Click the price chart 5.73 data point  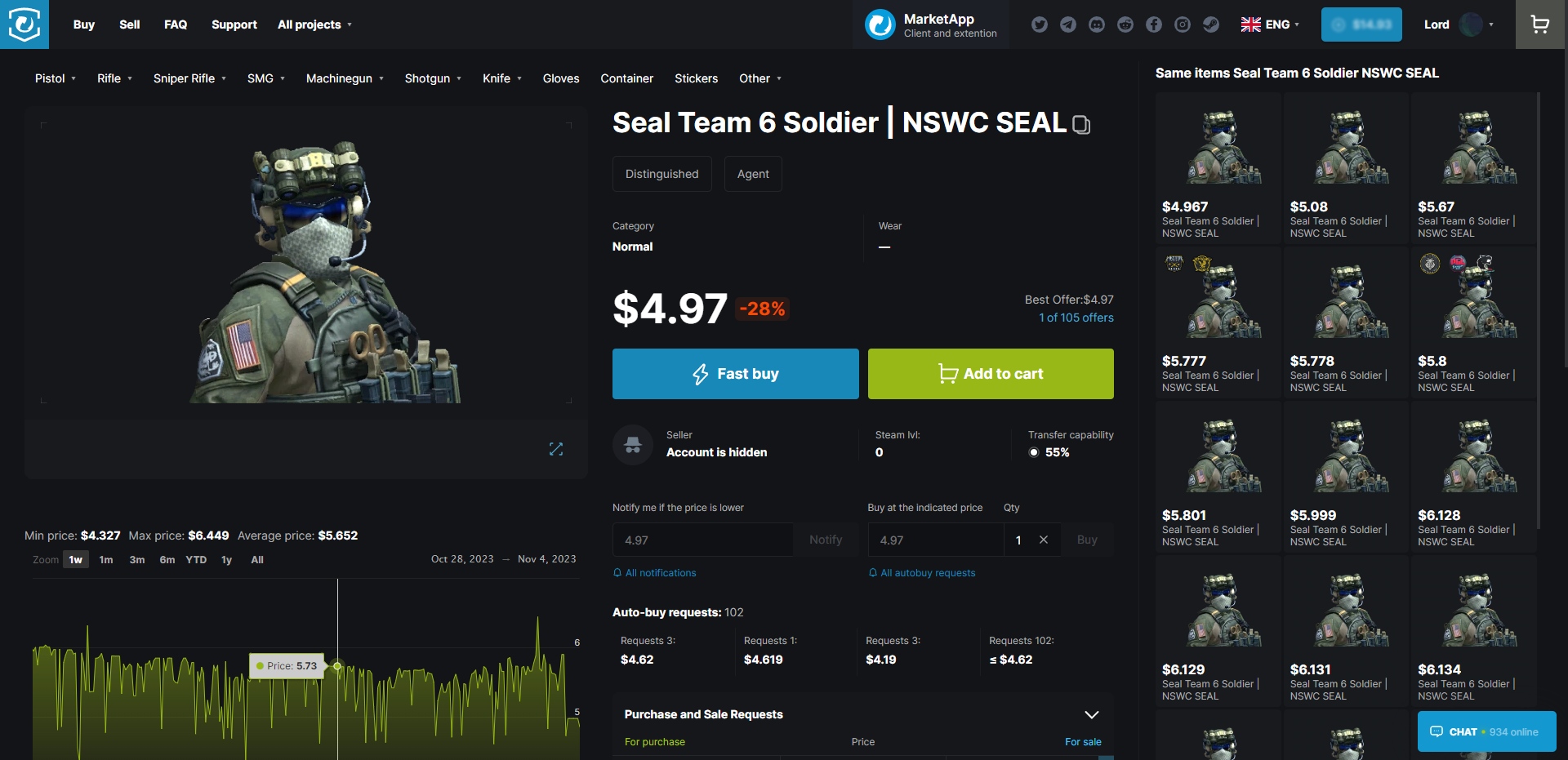[x=337, y=666]
